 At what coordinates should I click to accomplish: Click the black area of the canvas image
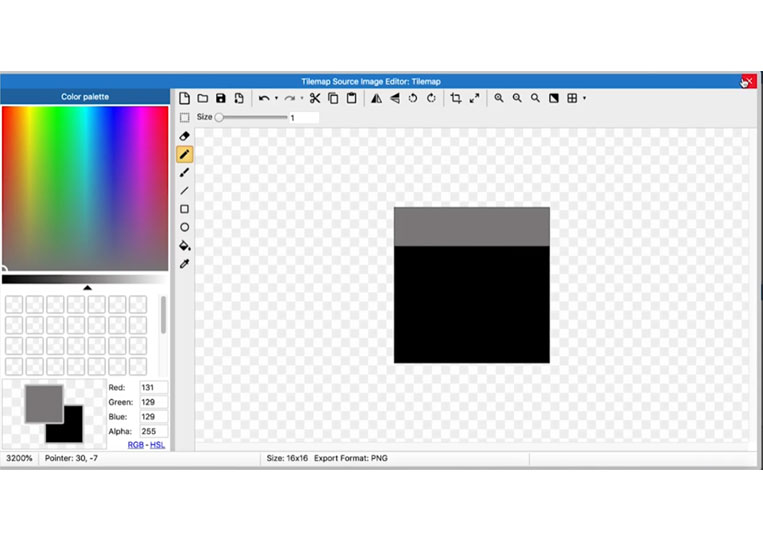[472, 305]
